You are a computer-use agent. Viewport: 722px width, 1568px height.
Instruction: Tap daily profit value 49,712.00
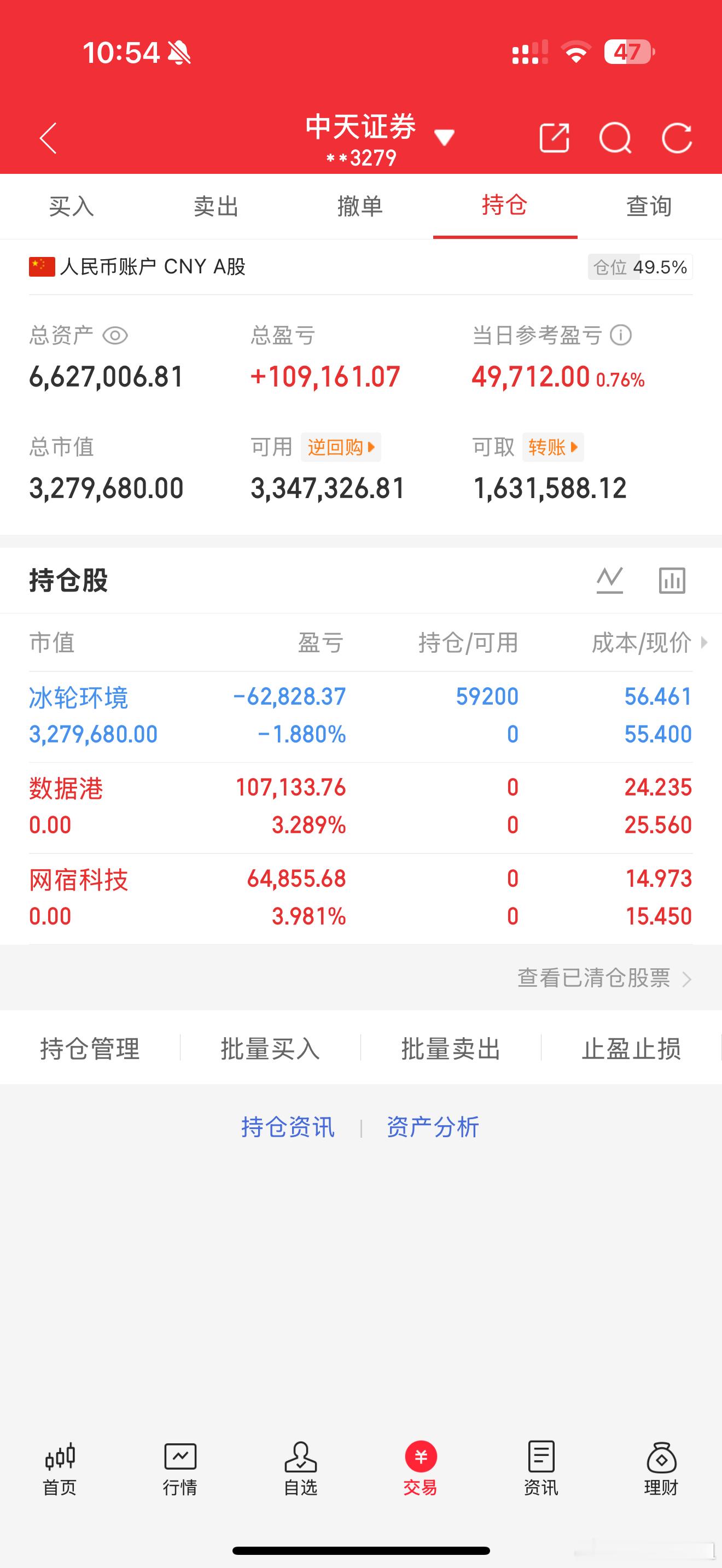pyautogui.click(x=531, y=377)
